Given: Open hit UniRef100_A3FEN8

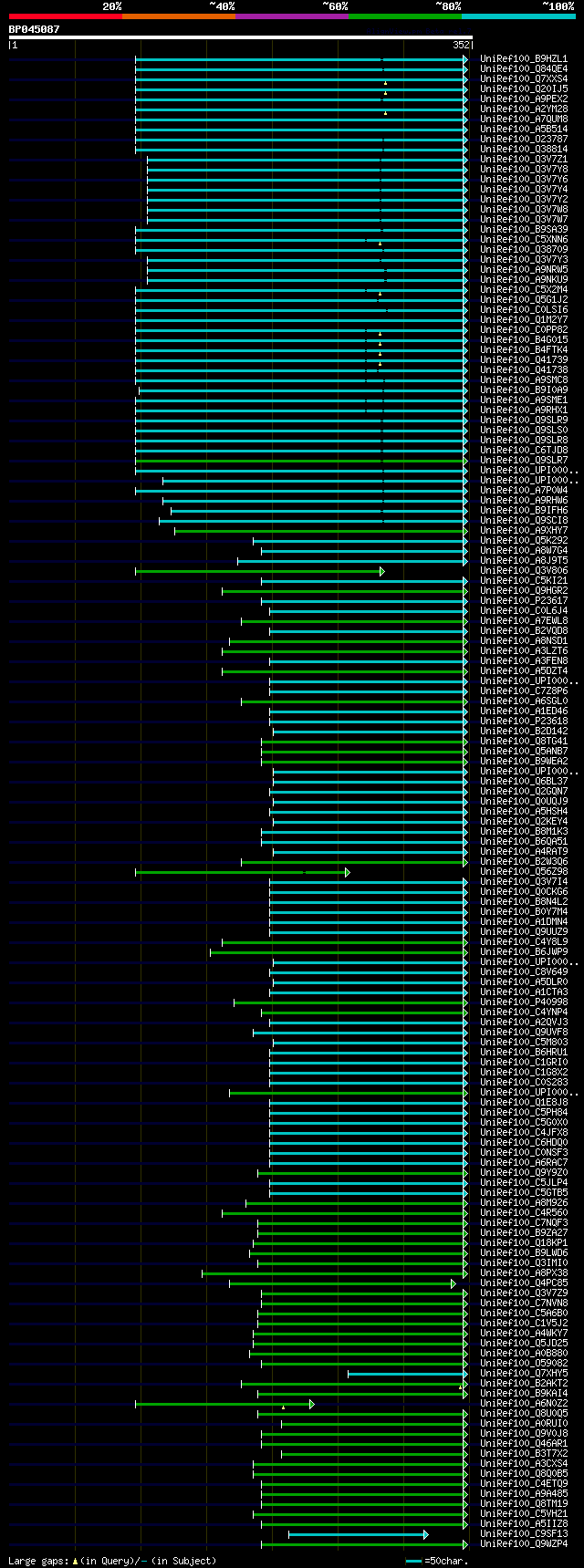Looking at the screenshot, I should click(524, 661).
